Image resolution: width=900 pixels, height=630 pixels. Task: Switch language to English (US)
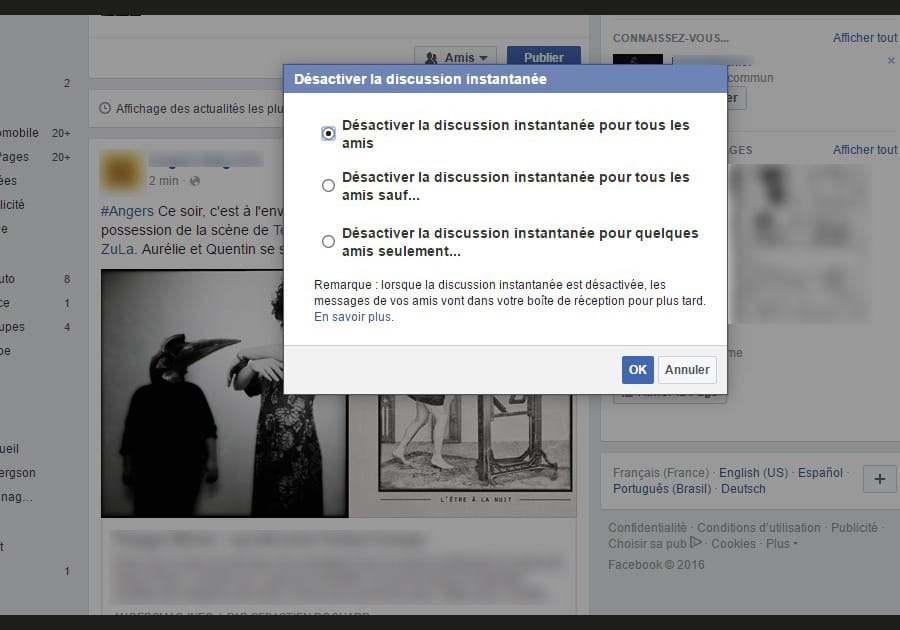pos(753,472)
